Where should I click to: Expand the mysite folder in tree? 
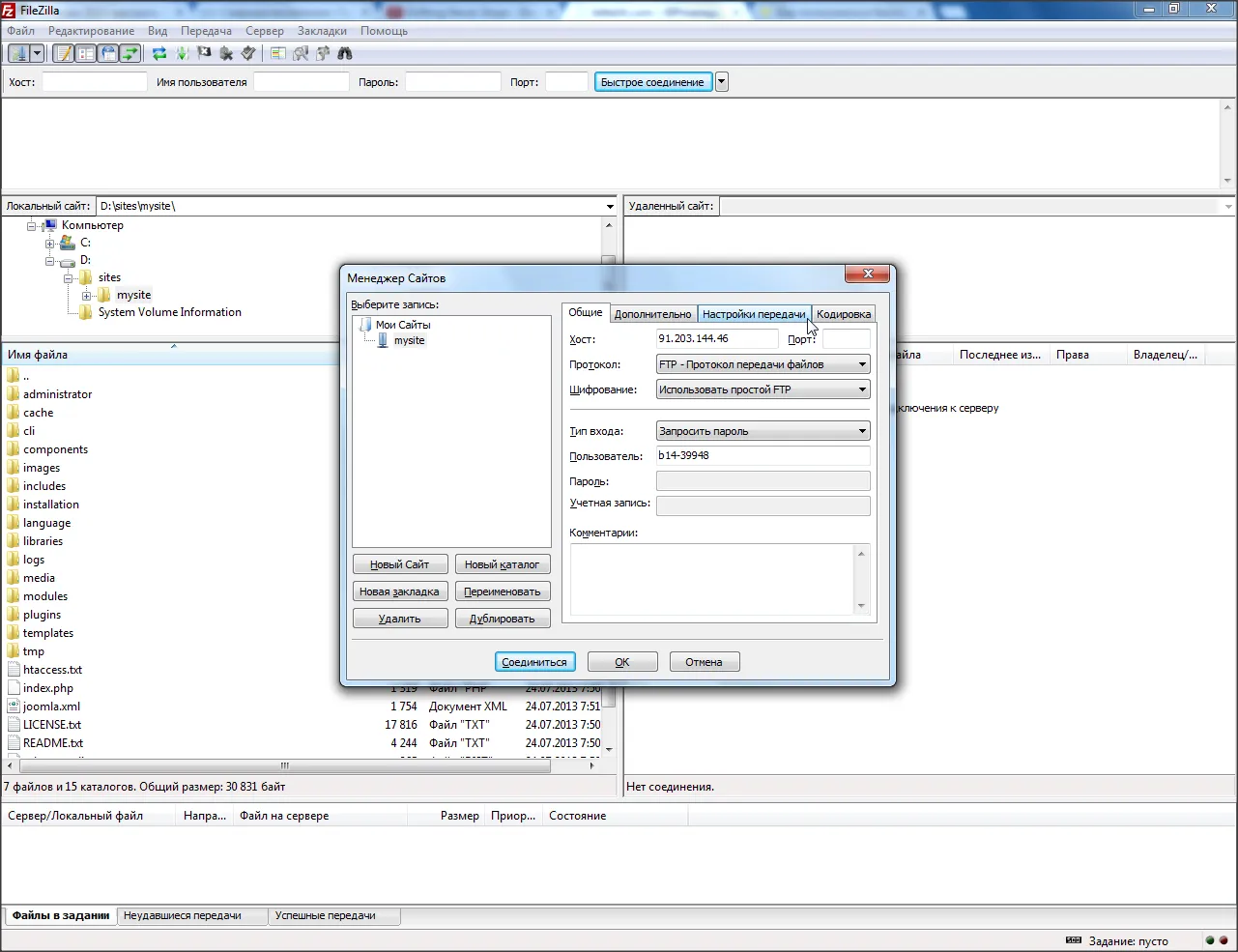click(x=87, y=295)
